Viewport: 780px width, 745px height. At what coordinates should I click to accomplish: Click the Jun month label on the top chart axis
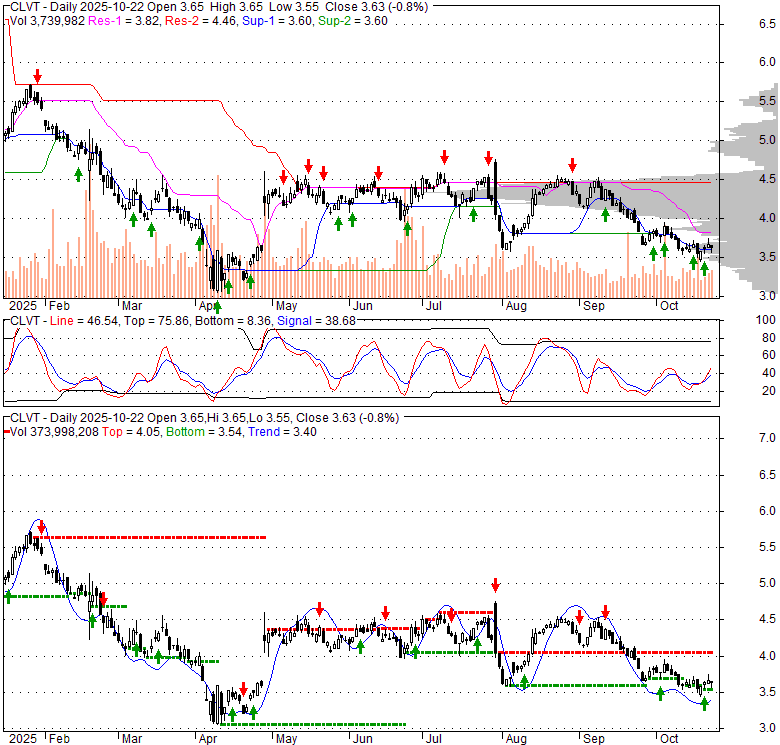click(x=363, y=306)
